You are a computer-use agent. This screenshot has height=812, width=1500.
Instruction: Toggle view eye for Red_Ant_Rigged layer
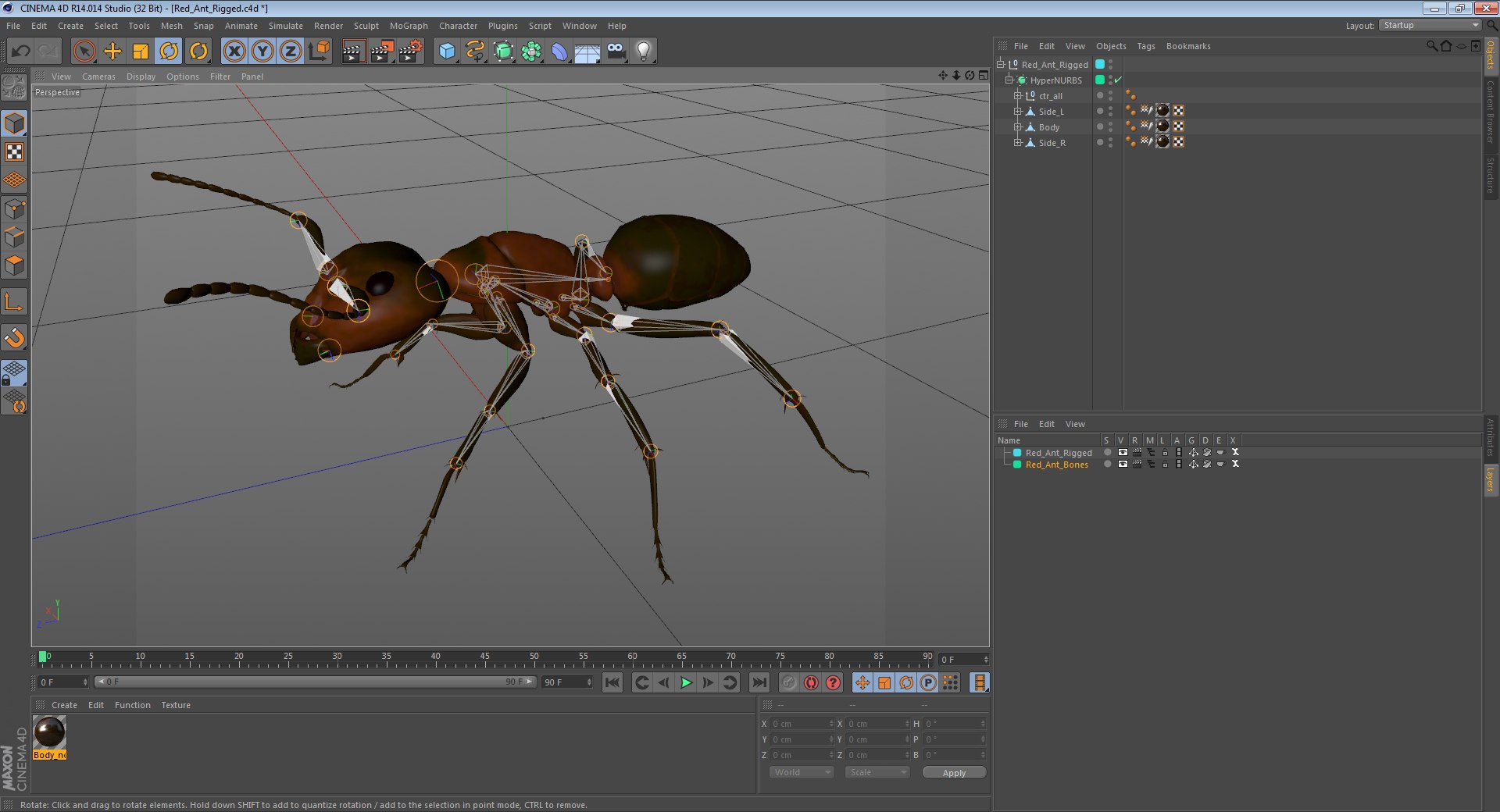pyautogui.click(x=1123, y=452)
